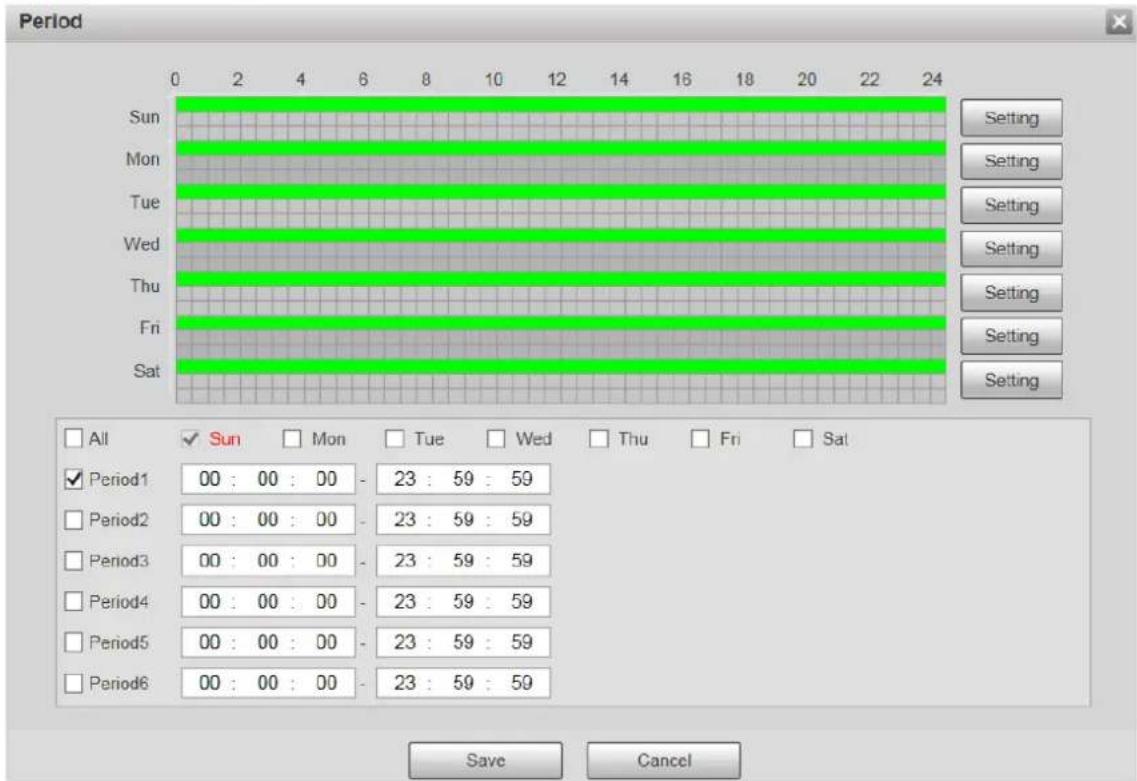This screenshot has width=1137, height=781.
Task: Click the Thu green timeline bar
Action: point(561,279)
